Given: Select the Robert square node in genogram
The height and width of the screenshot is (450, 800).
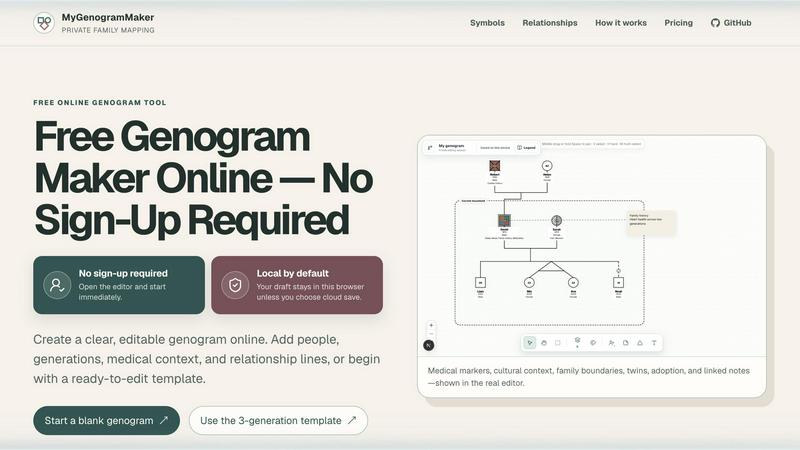Looking at the screenshot, I should pyautogui.click(x=494, y=165).
